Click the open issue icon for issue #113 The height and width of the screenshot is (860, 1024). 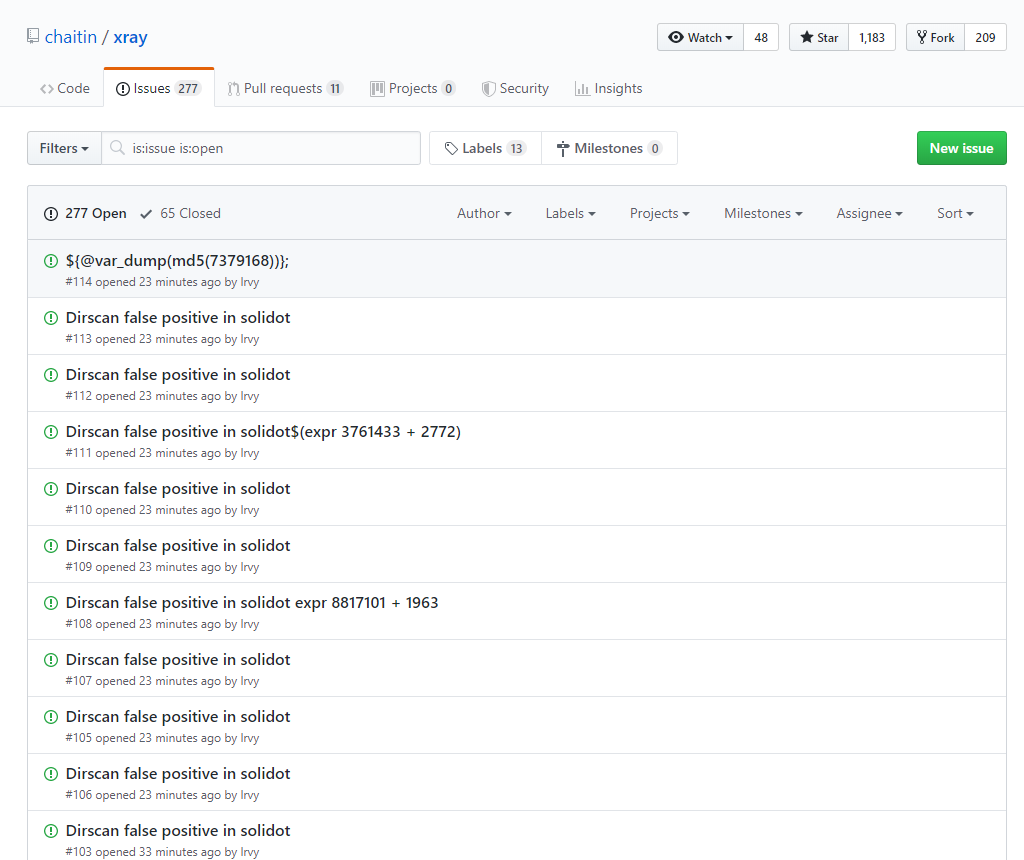click(x=51, y=318)
